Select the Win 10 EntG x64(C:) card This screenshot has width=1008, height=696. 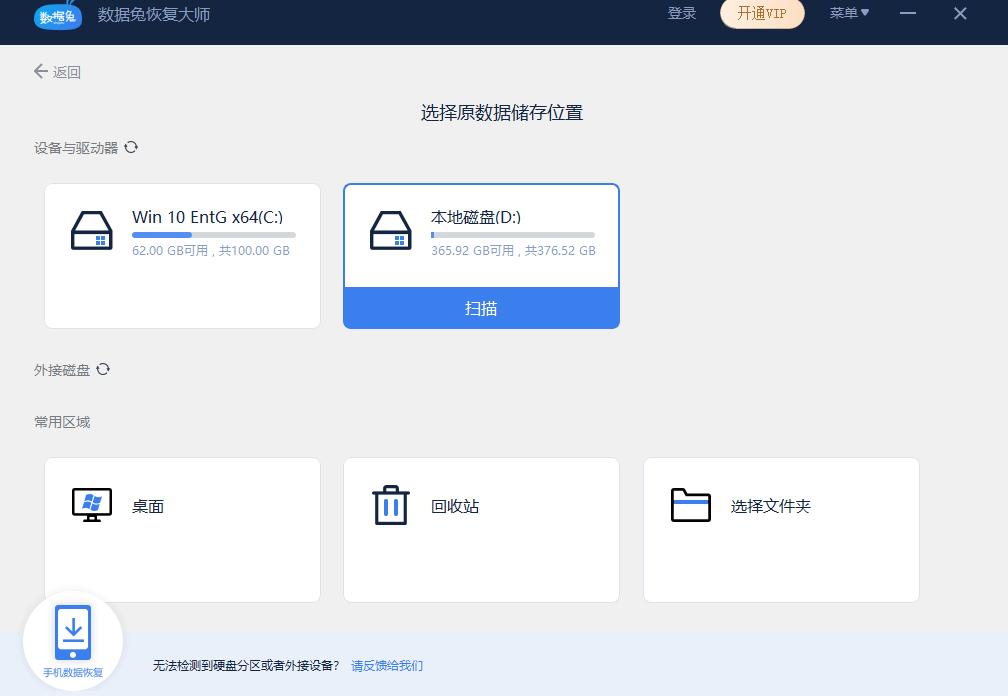[x=182, y=255]
